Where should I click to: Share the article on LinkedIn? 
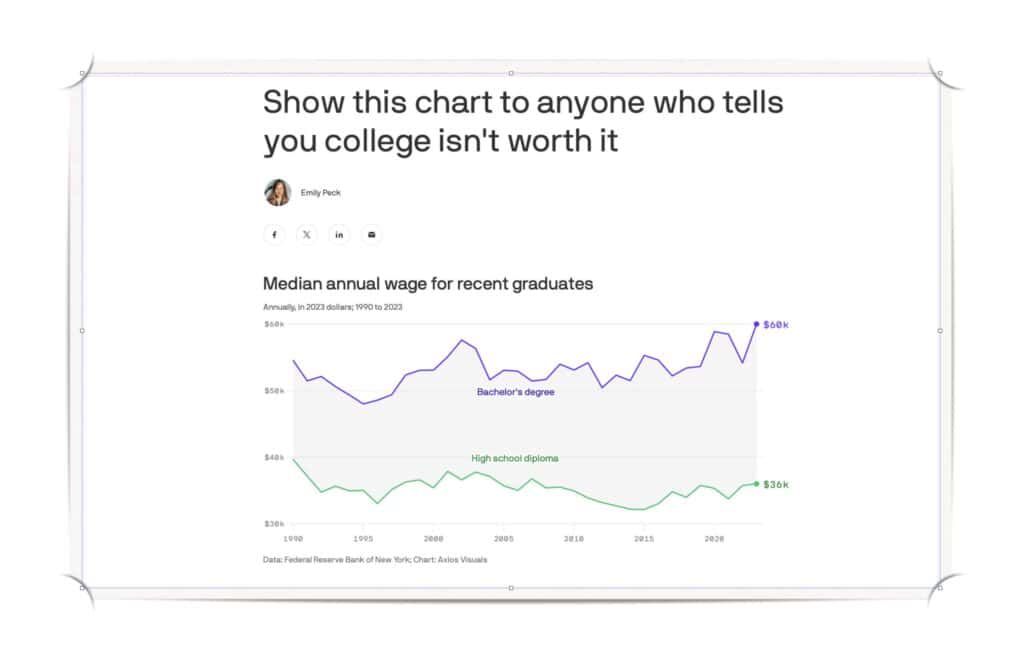(339, 234)
